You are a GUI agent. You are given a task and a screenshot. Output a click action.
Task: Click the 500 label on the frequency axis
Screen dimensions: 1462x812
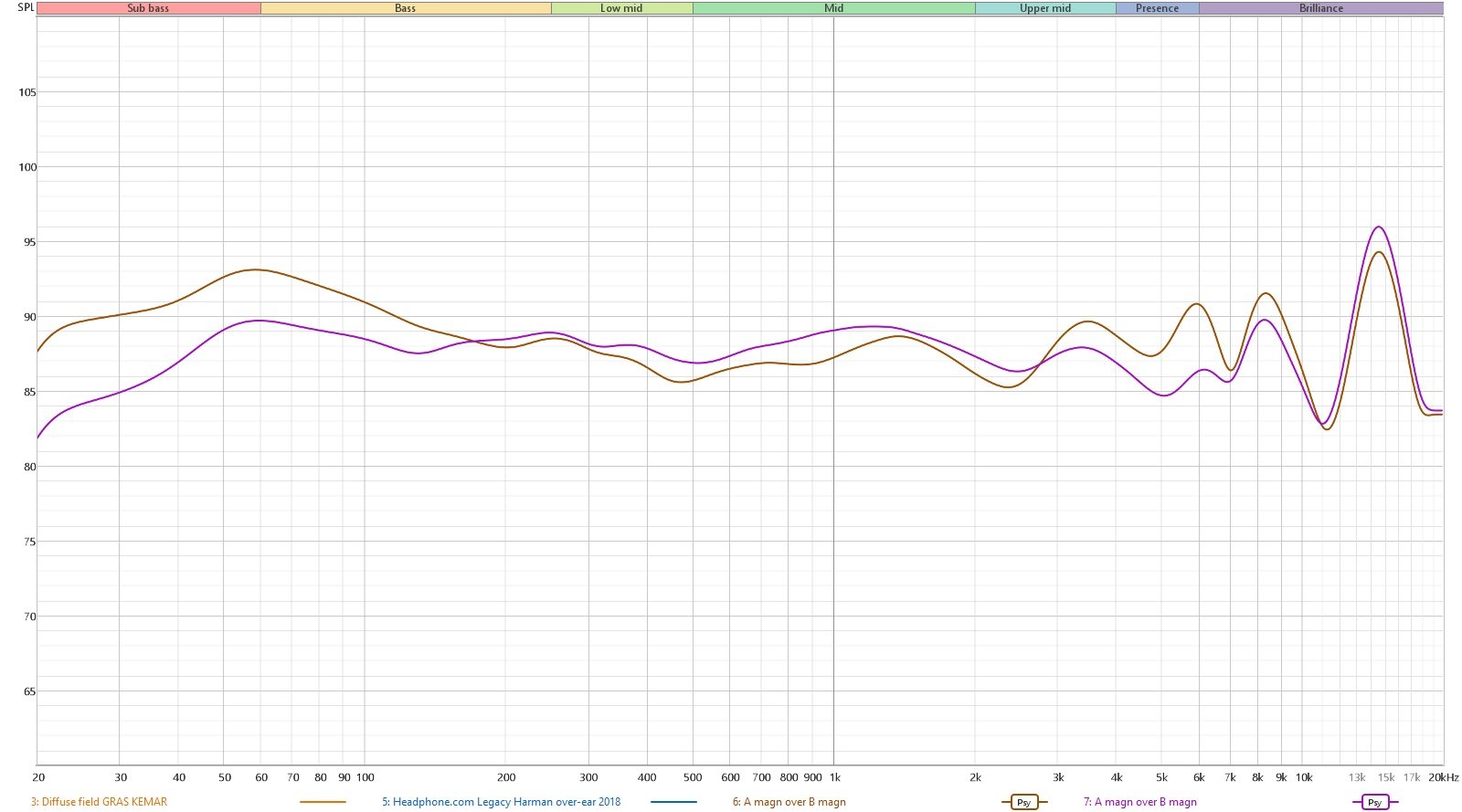coord(693,777)
